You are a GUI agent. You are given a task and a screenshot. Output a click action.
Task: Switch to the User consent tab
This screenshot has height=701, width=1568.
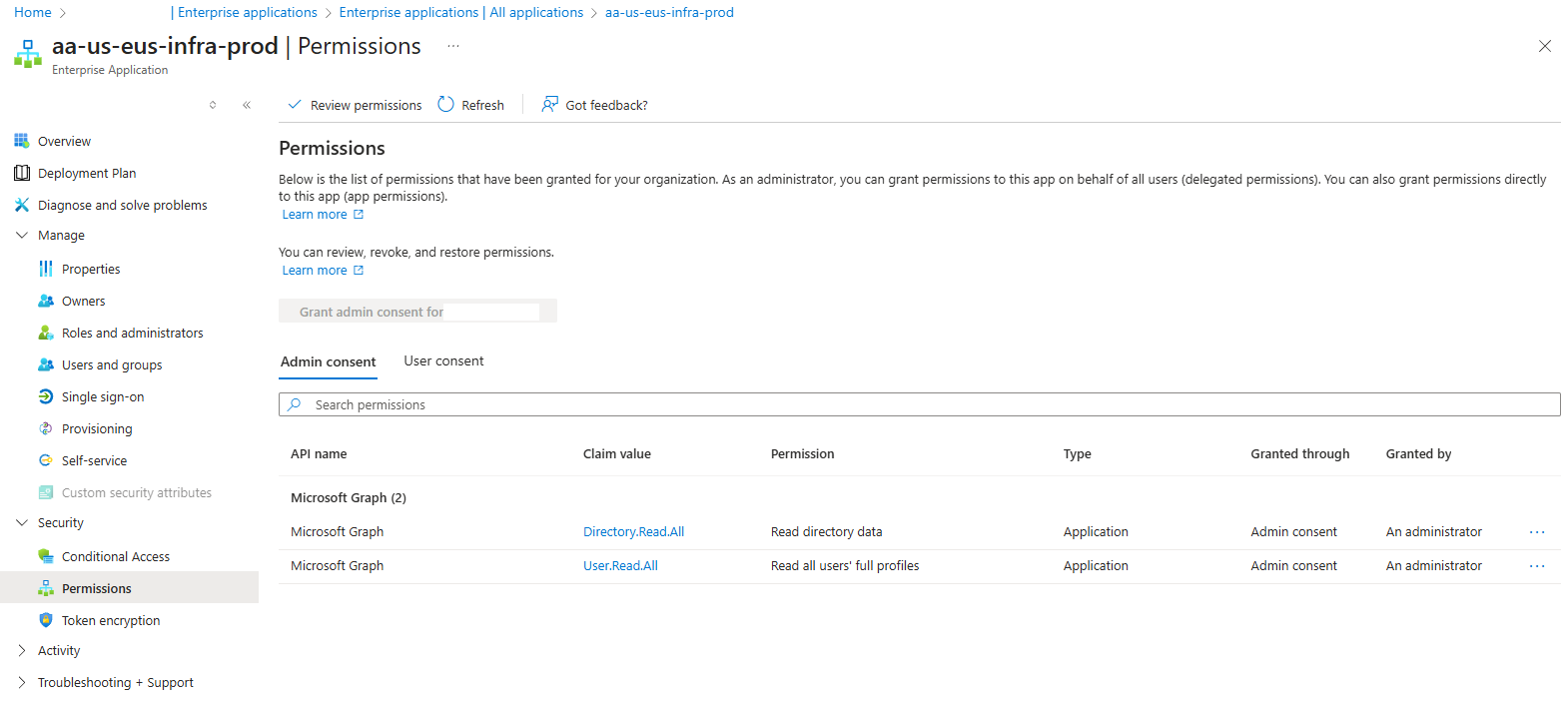pos(443,361)
